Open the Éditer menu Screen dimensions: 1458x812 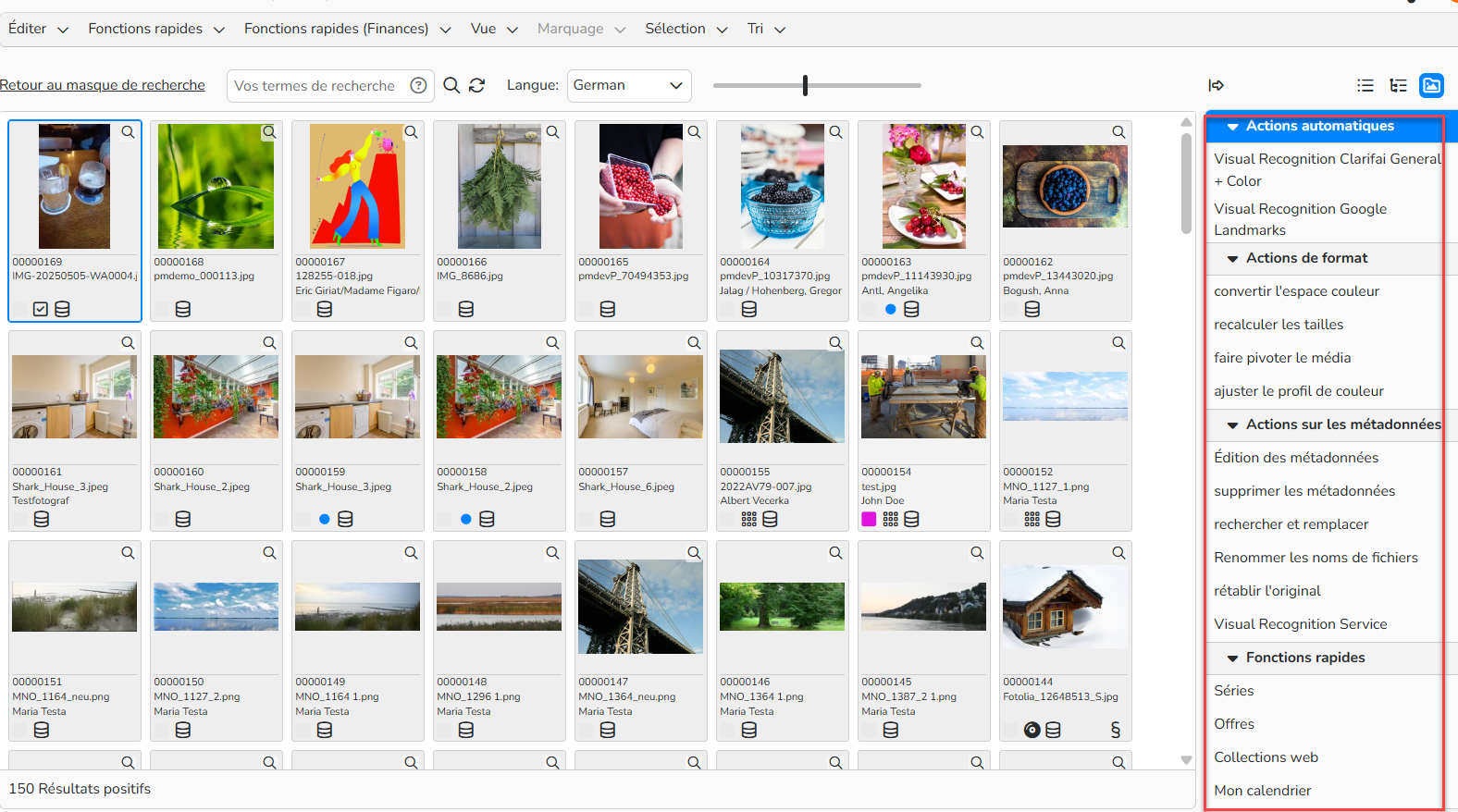click(38, 29)
